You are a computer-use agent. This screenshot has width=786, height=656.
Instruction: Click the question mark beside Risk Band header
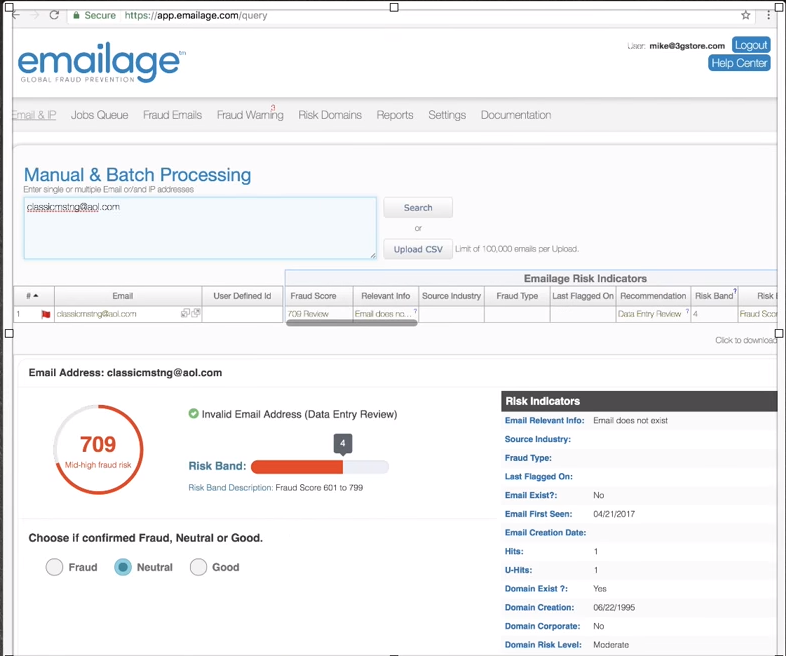(x=735, y=291)
